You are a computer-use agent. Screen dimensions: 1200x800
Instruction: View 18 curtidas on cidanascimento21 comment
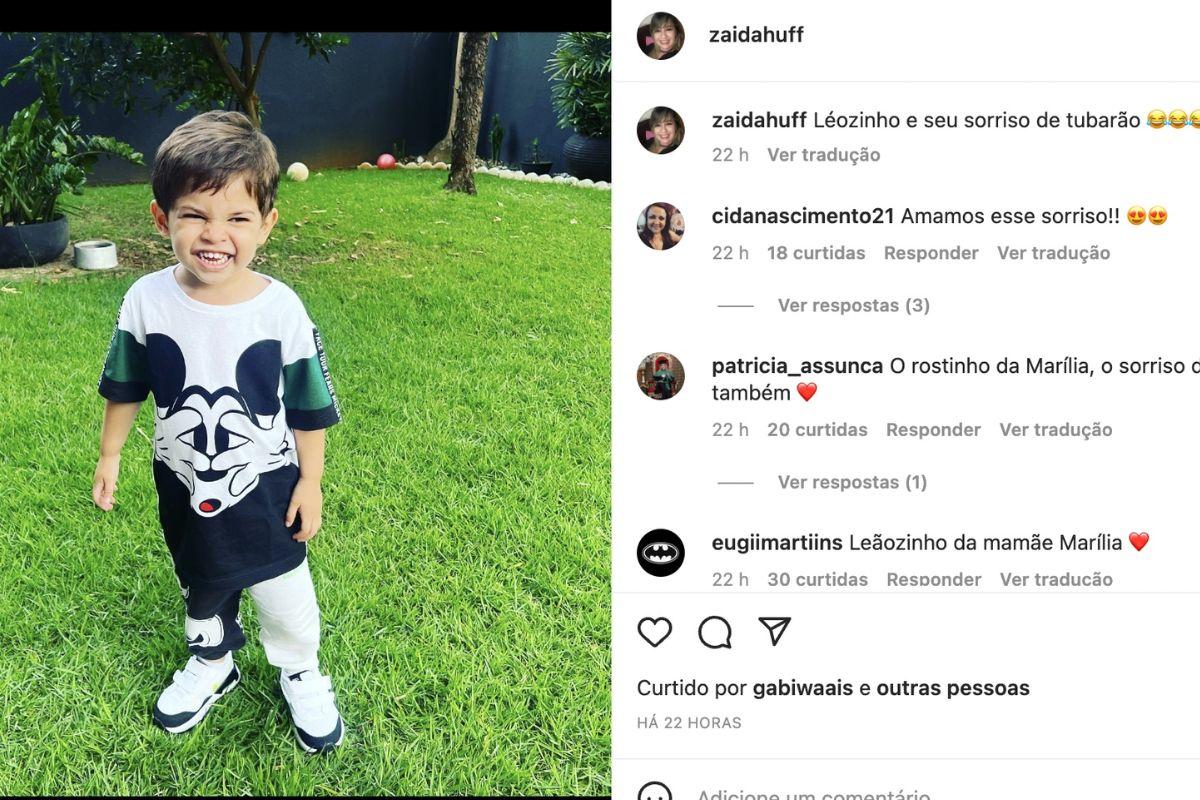(816, 253)
